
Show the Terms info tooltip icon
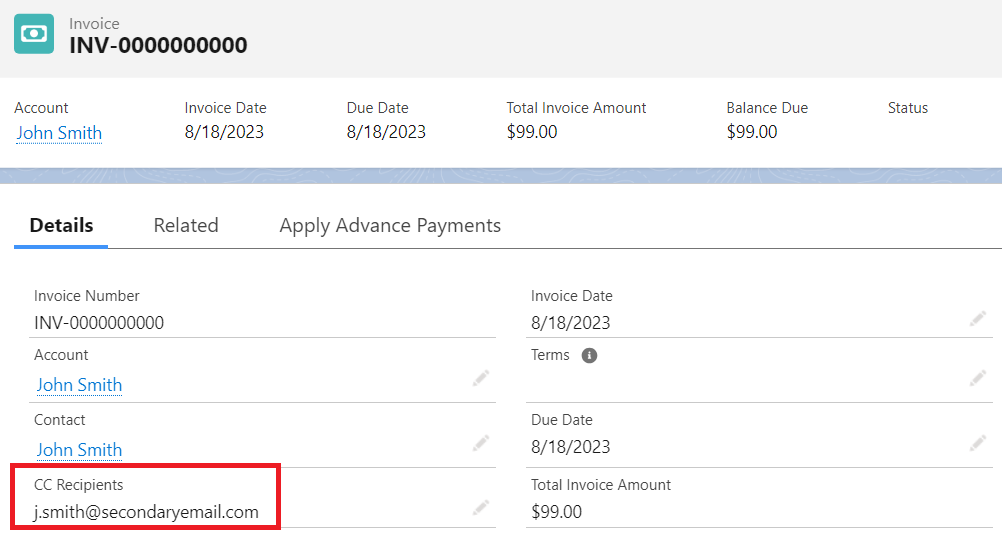click(589, 355)
